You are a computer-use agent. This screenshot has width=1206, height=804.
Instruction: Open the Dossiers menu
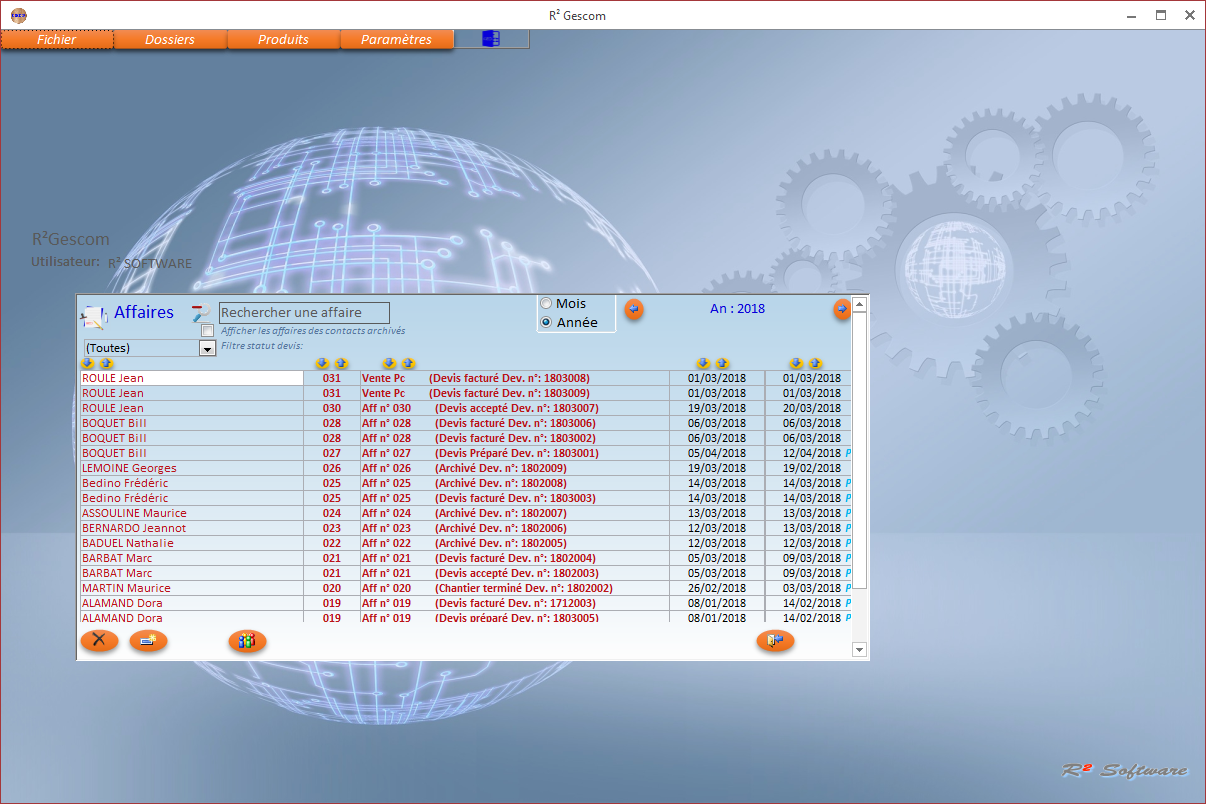point(170,39)
